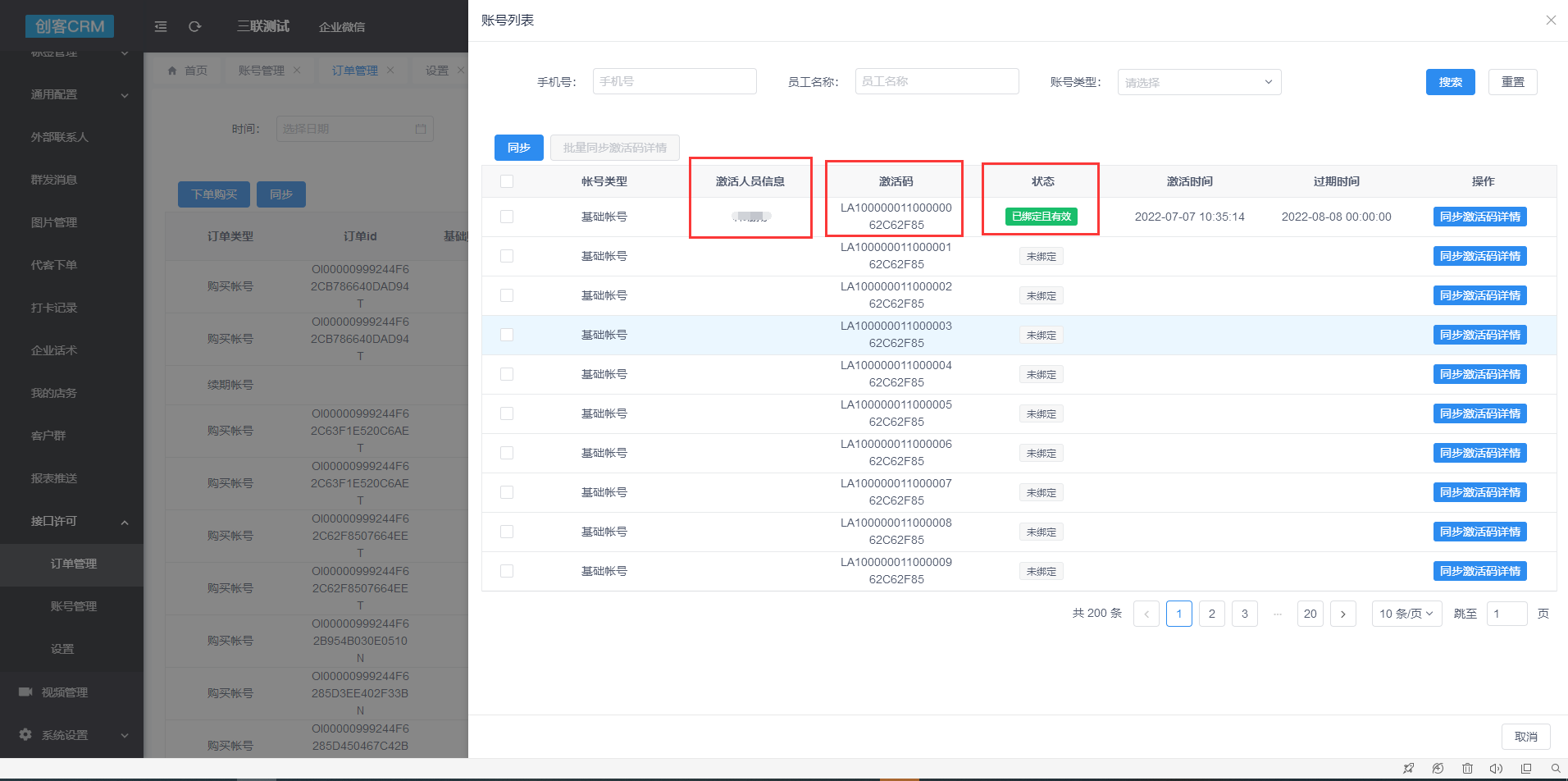The height and width of the screenshot is (781, 1568).
Task: Close the 账号管理 tab via its X
Action: (297, 70)
